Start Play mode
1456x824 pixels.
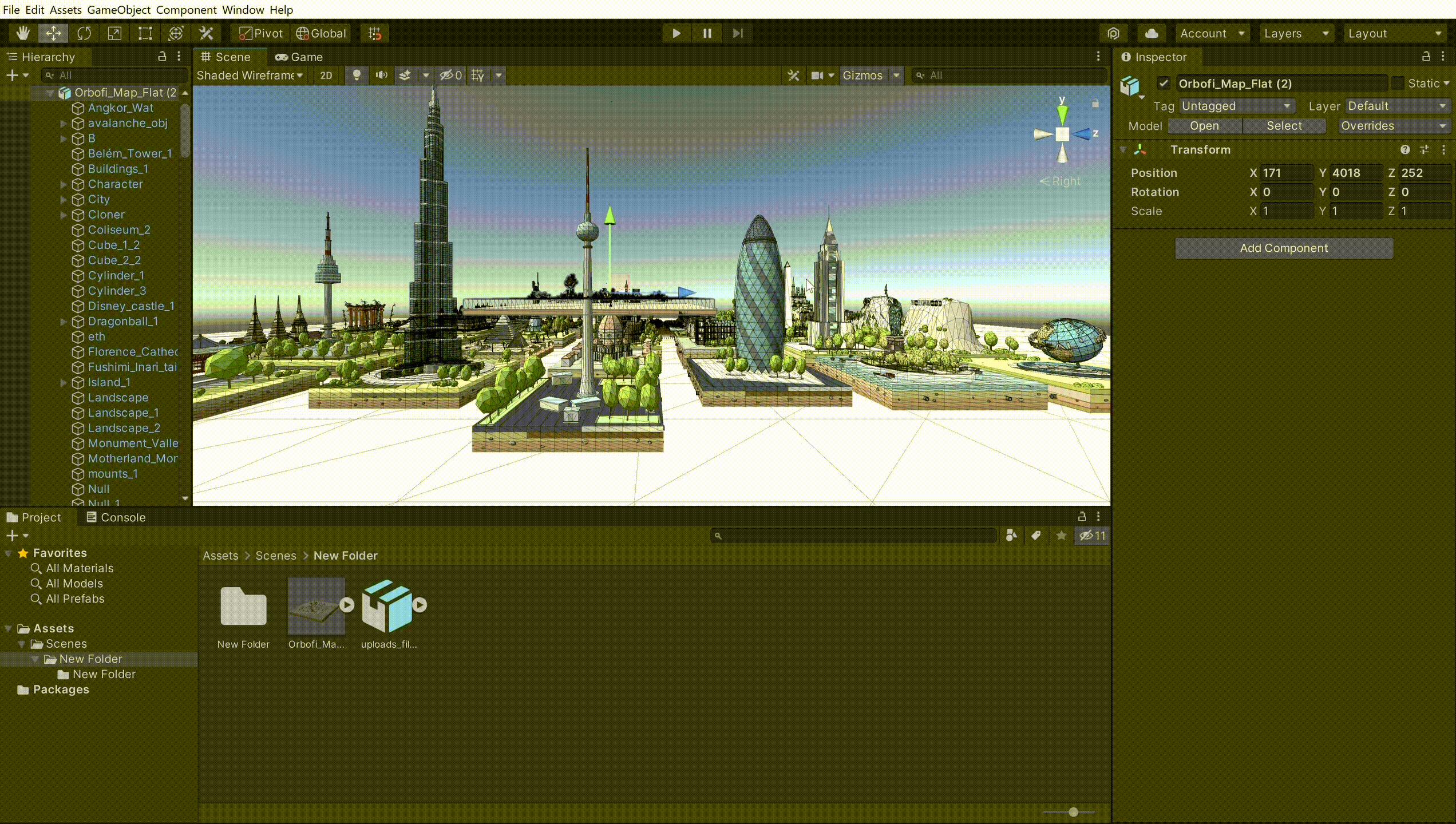676,33
